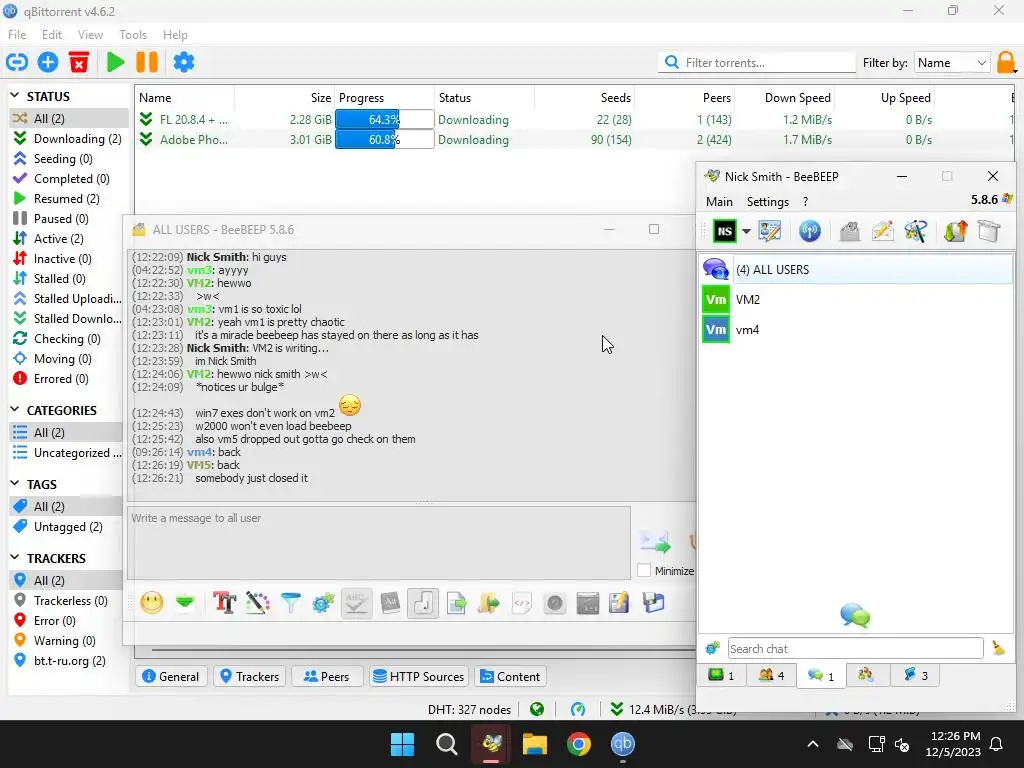Clear the search with the broom icon

click(x=999, y=648)
